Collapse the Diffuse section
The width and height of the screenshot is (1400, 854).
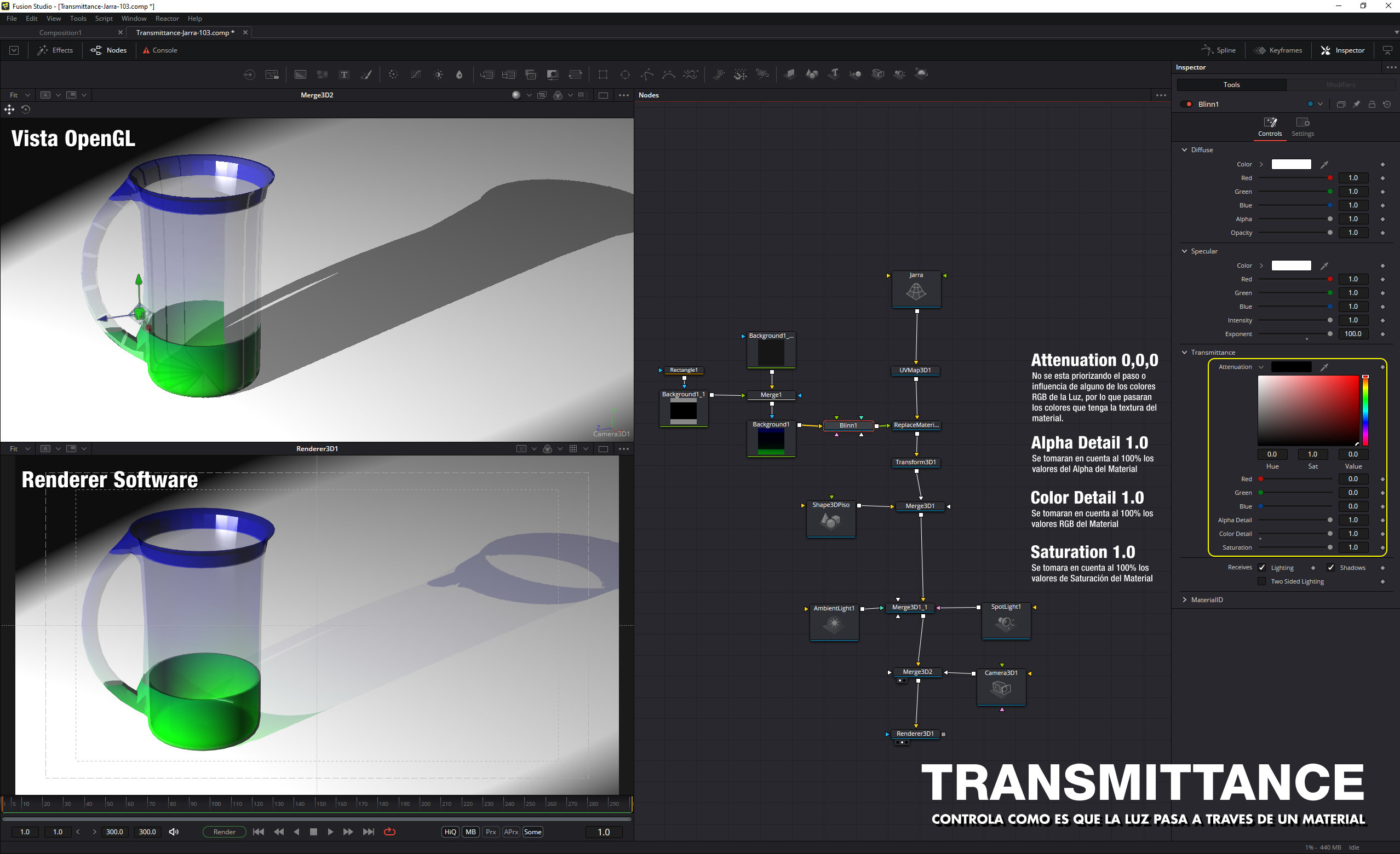point(1185,150)
